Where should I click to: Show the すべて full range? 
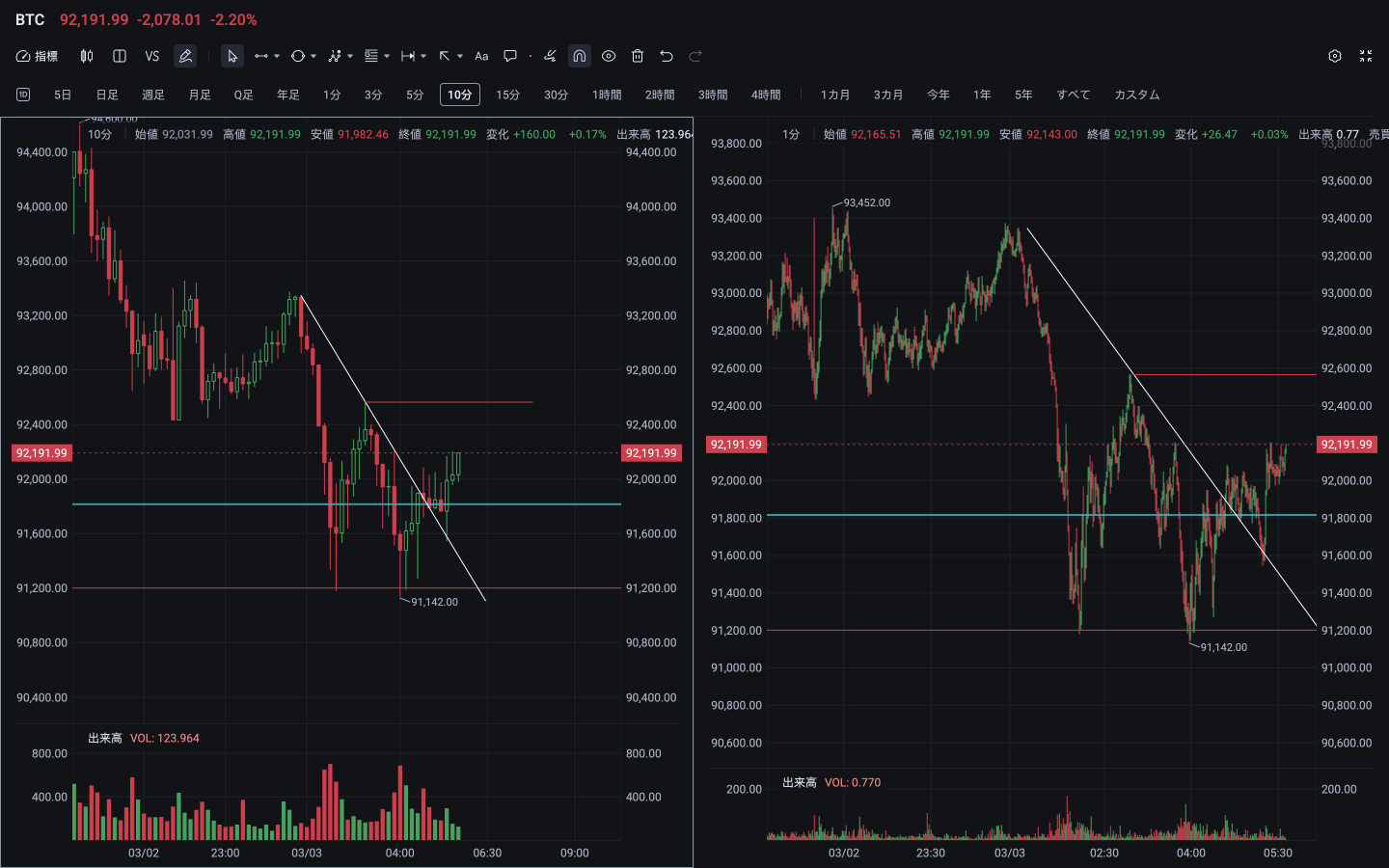[1074, 95]
